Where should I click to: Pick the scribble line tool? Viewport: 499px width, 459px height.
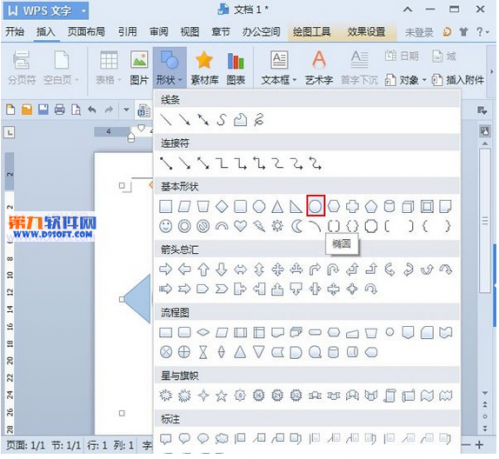pyautogui.click(x=259, y=120)
